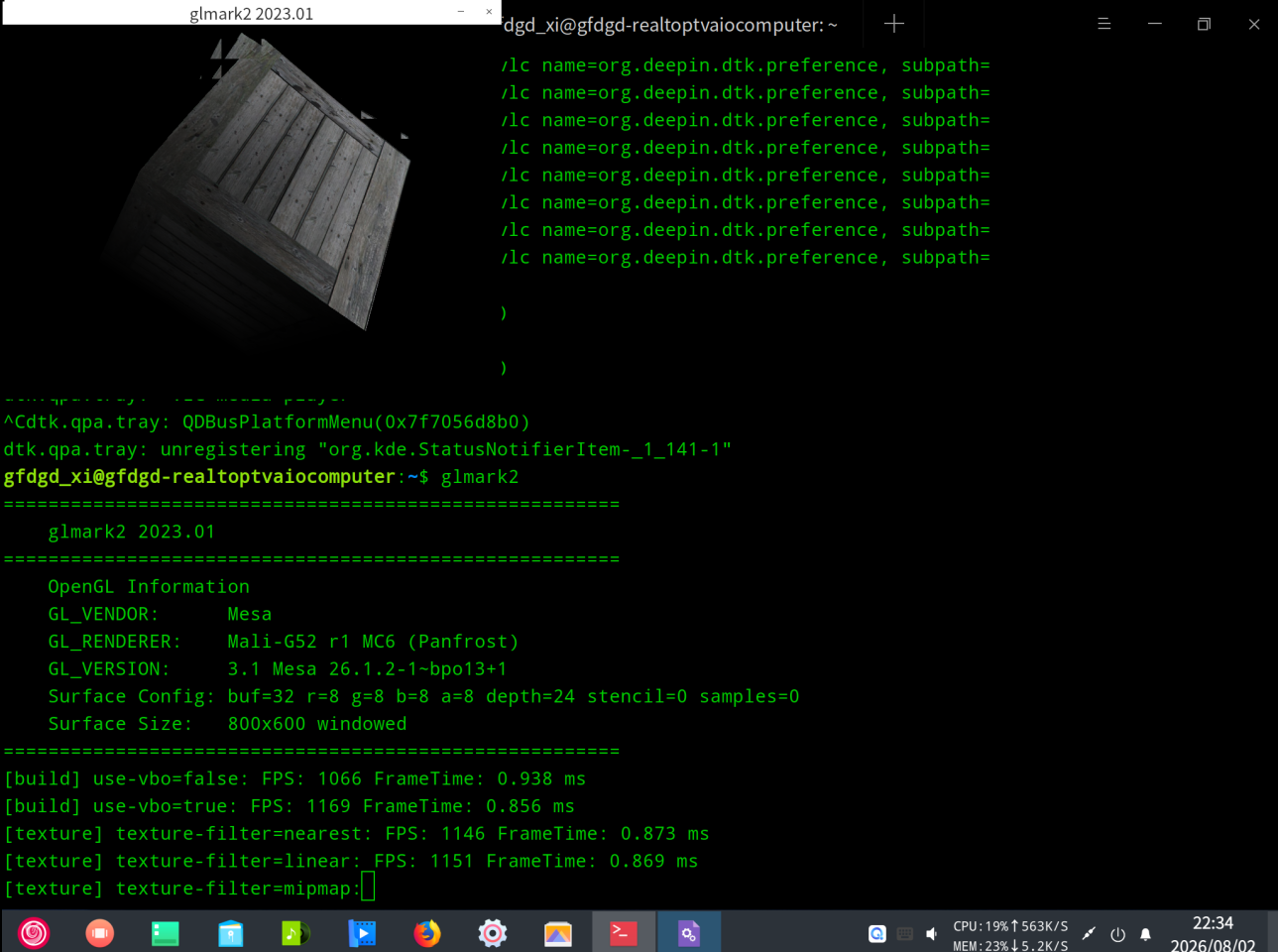Click the 'use-vbo=false: FPS: 1066' result line
Screen dimensions: 1278x952
(295, 778)
